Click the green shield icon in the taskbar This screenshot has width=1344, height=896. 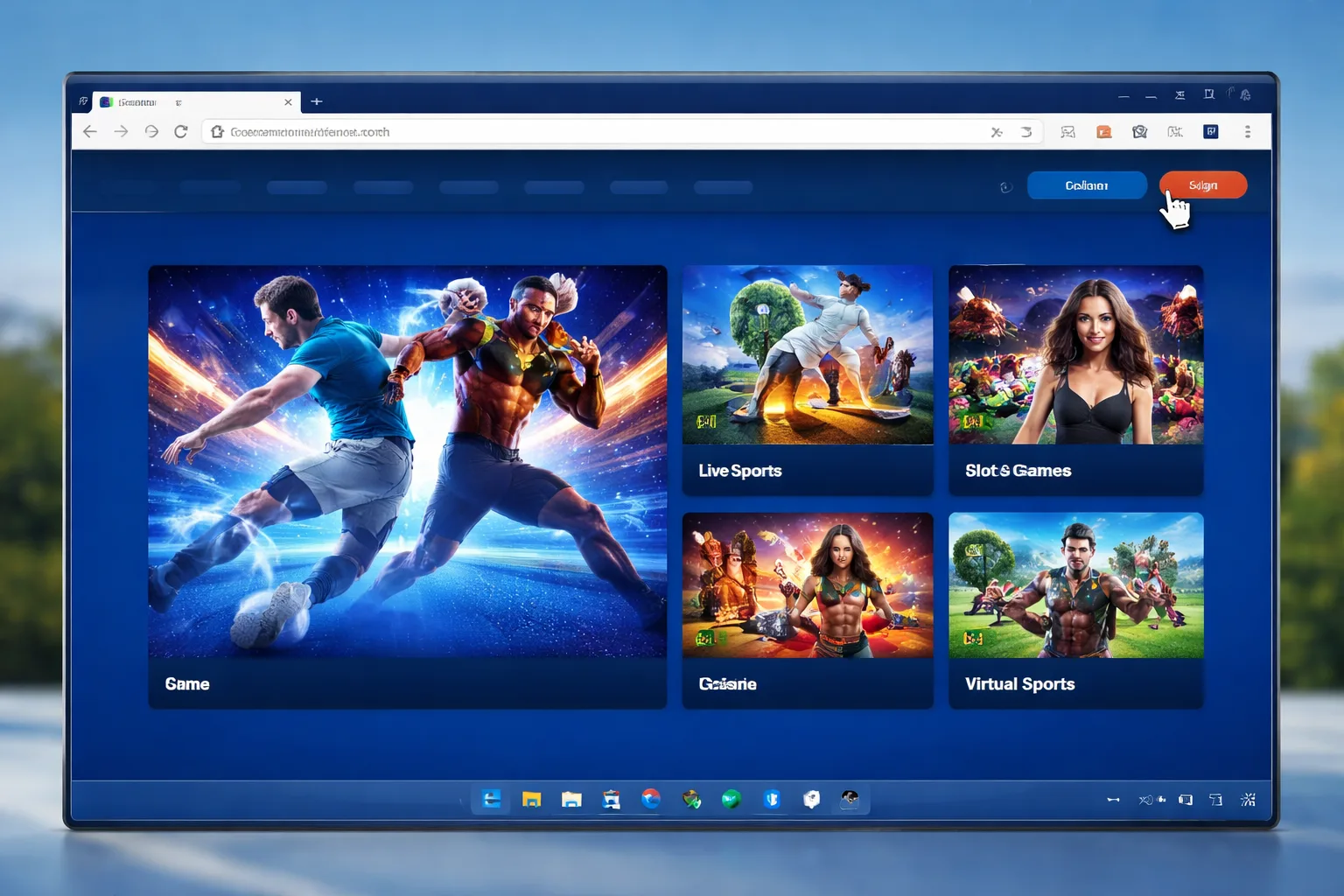[692, 799]
